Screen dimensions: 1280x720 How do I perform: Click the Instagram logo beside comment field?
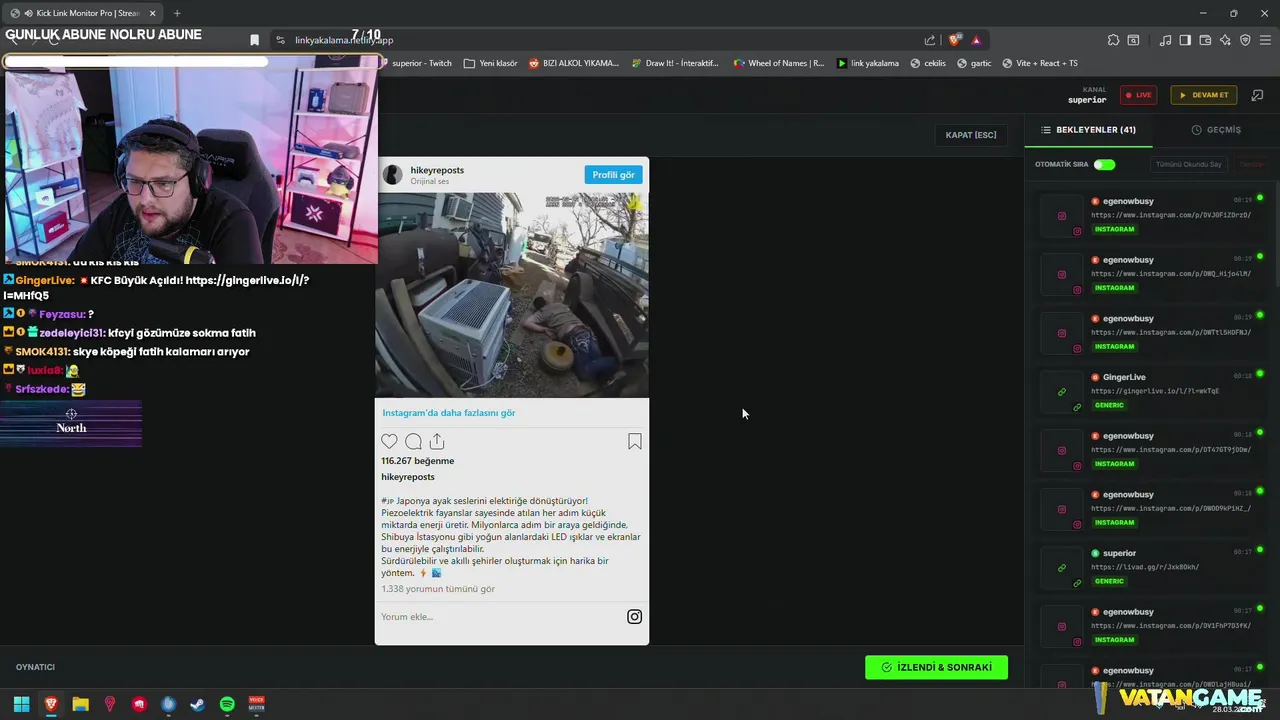pyautogui.click(x=634, y=617)
